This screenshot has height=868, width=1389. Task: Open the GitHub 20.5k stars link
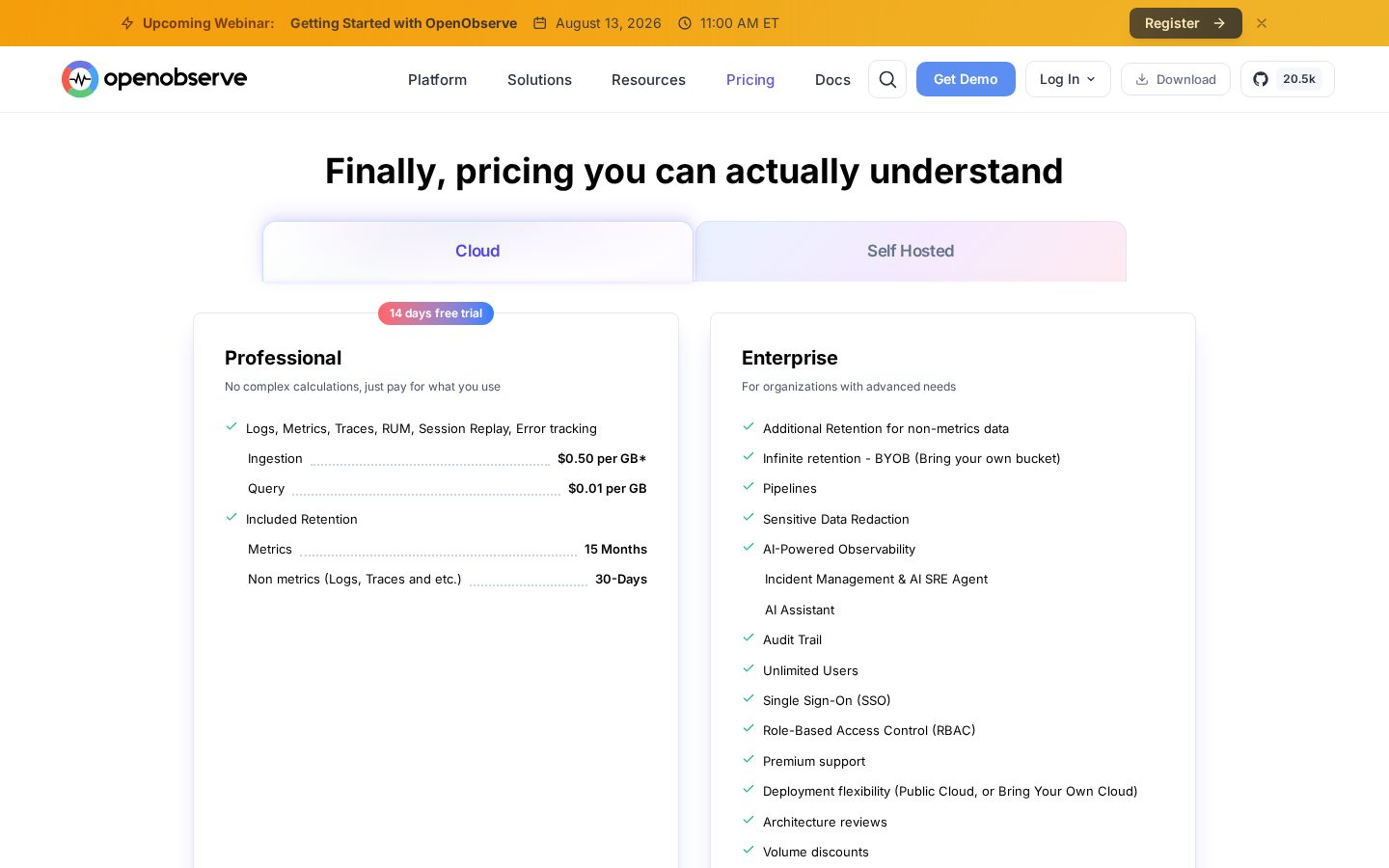coord(1287,79)
